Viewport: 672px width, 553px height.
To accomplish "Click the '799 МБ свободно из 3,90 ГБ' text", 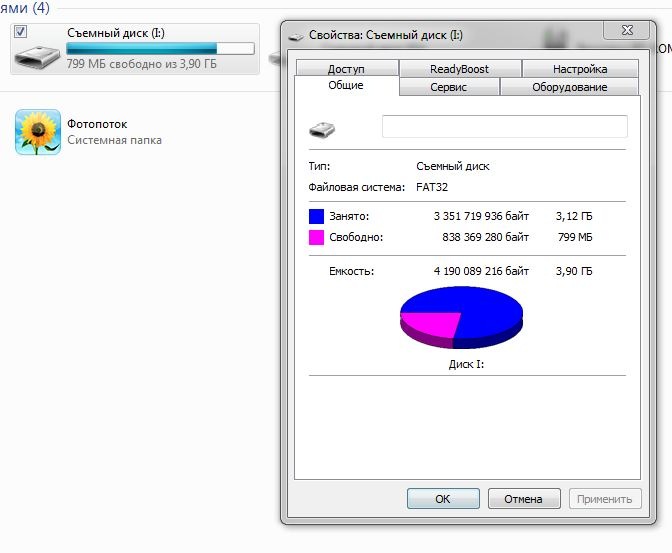I will point(142,64).
